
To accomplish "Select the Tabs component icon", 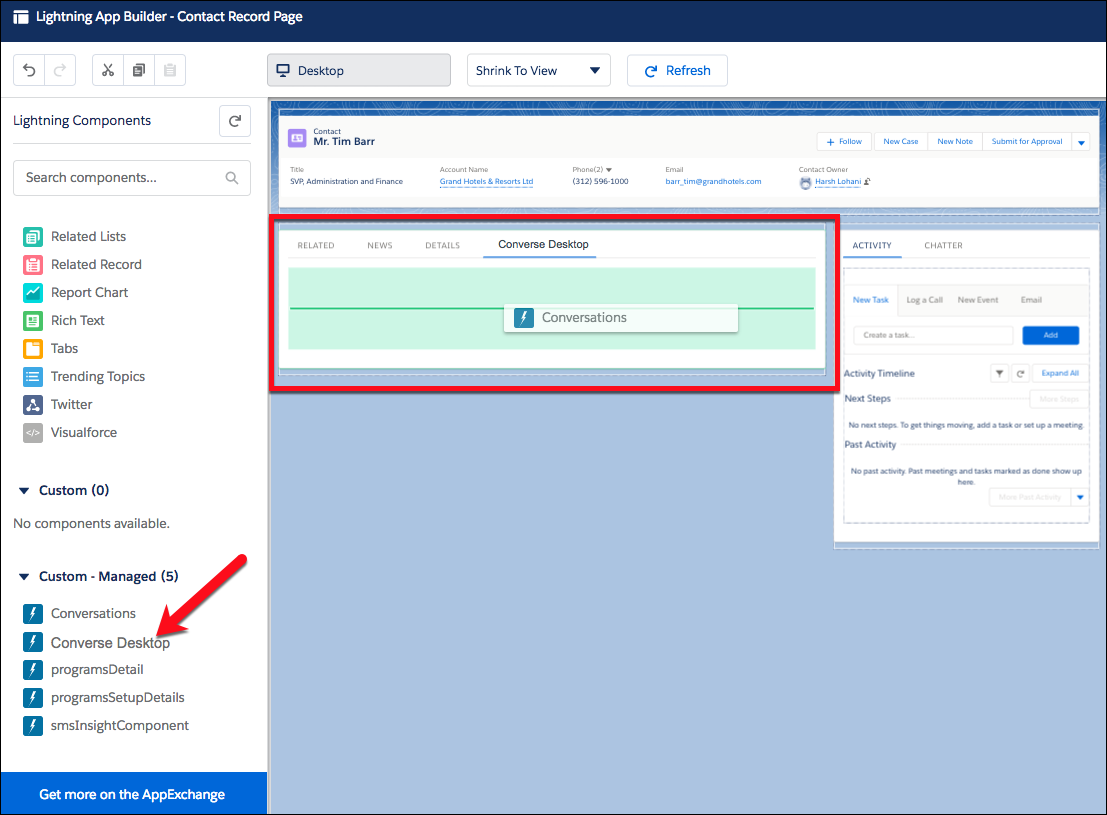I will click(32, 348).
